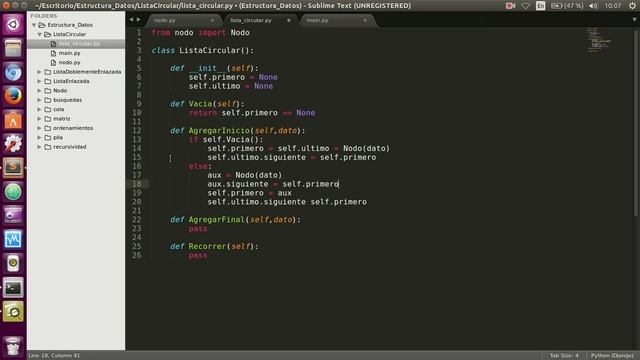The image size is (640, 360).
Task: Expand the Nodo folder
Action: pyautogui.click(x=40, y=91)
